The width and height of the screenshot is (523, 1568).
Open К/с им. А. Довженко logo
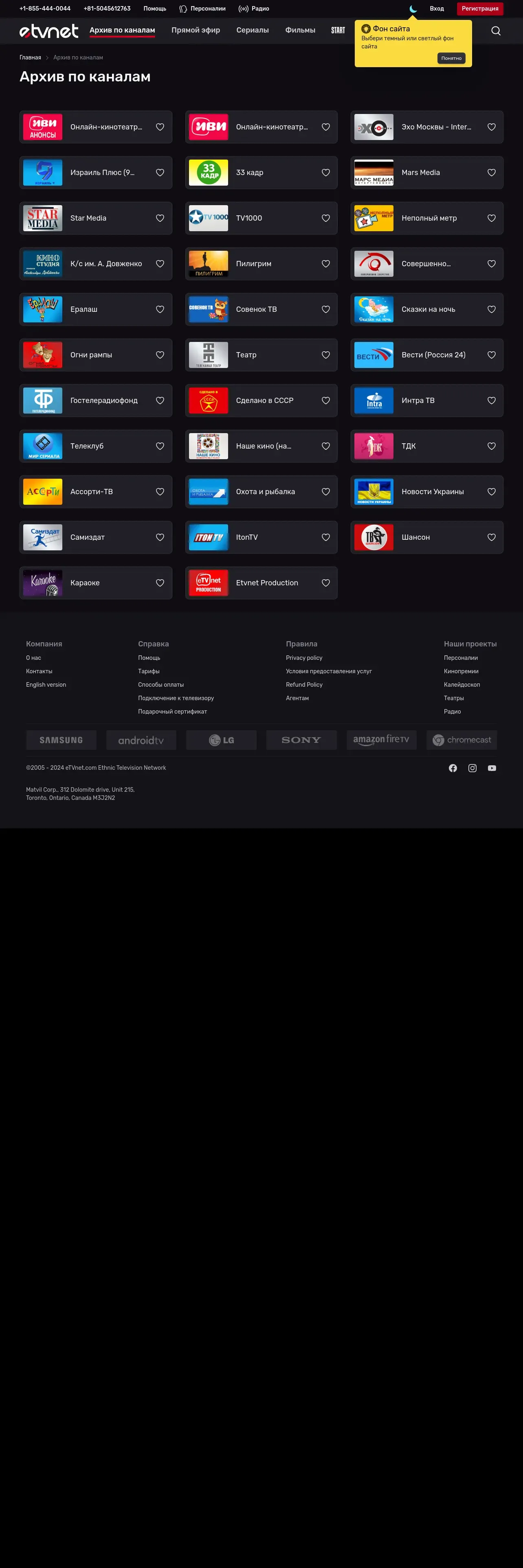tap(43, 264)
